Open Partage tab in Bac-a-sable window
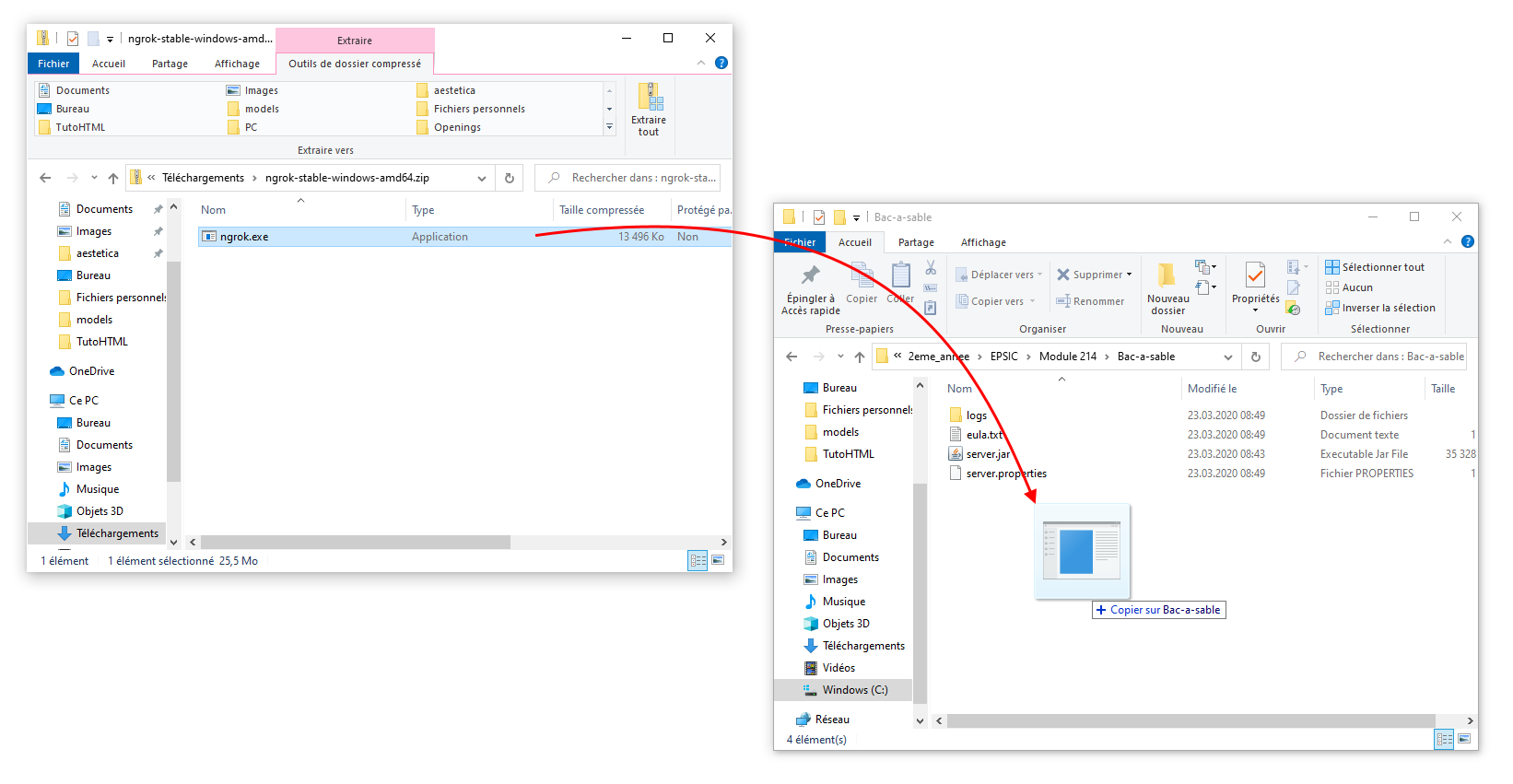Screen dimensions: 1513x784 (916, 242)
